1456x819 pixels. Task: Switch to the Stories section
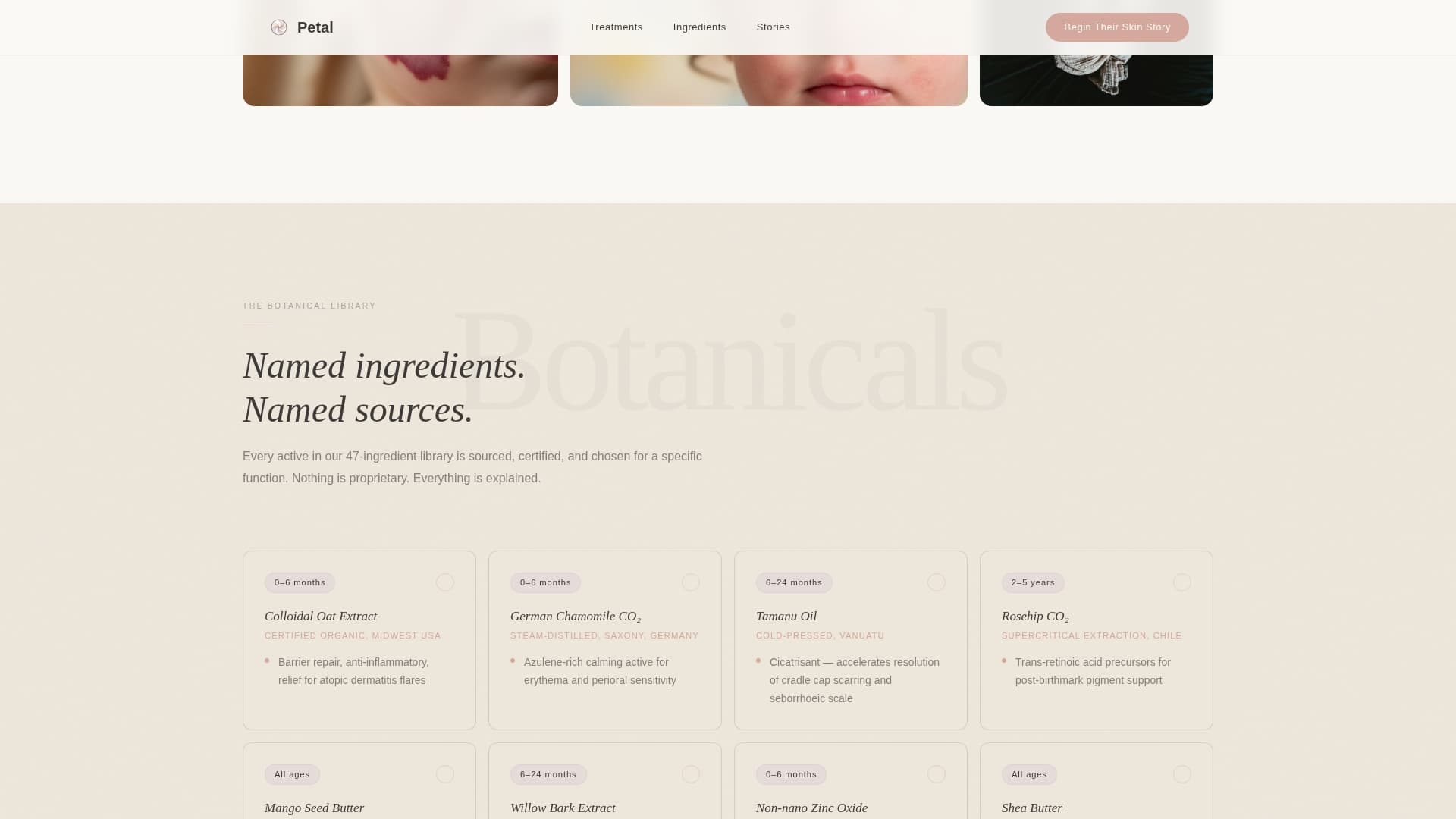[773, 27]
